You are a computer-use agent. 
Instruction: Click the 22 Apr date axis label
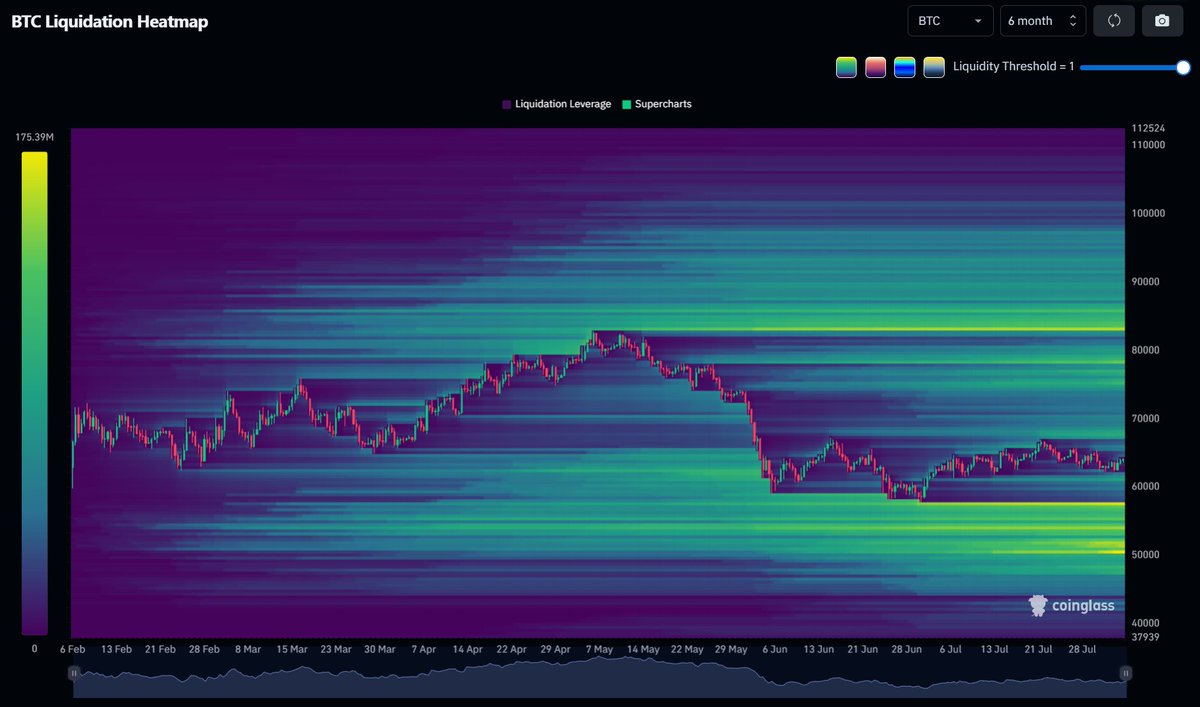511,649
